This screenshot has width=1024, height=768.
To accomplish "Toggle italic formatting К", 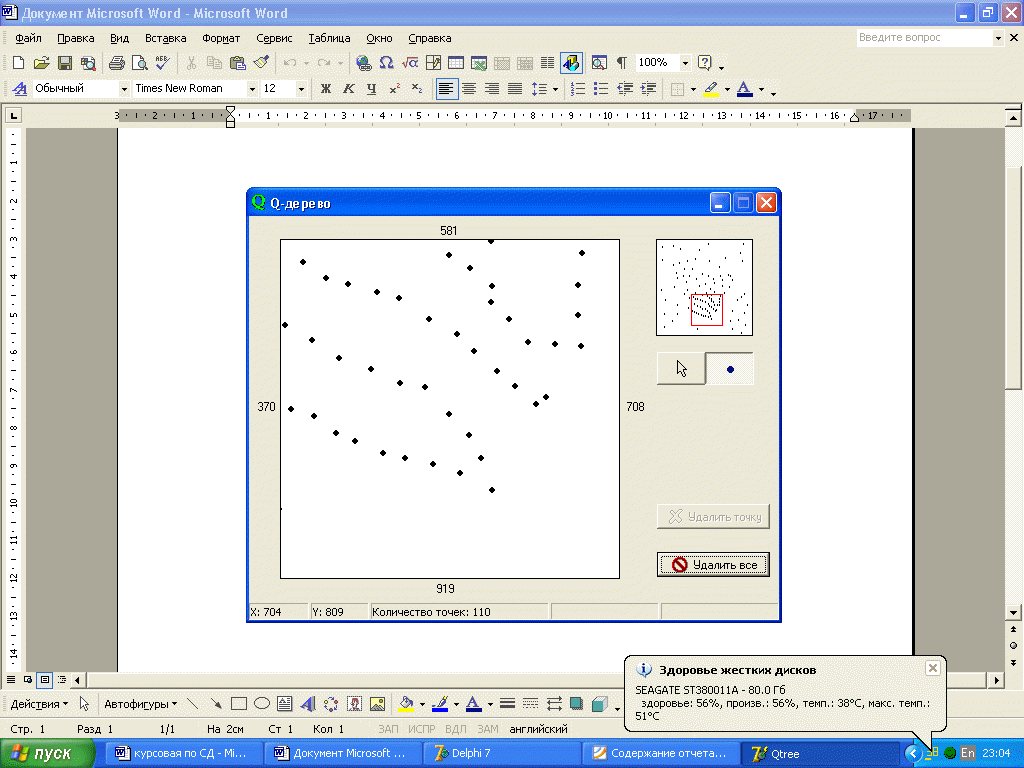I will pyautogui.click(x=349, y=89).
